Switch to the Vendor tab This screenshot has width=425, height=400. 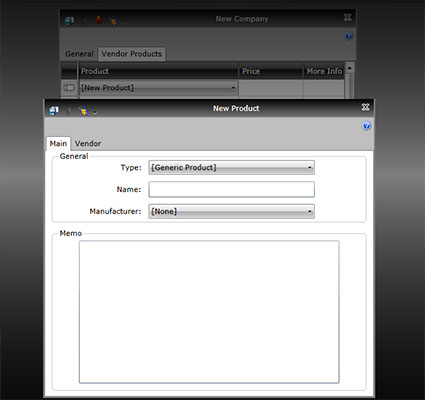coord(88,144)
